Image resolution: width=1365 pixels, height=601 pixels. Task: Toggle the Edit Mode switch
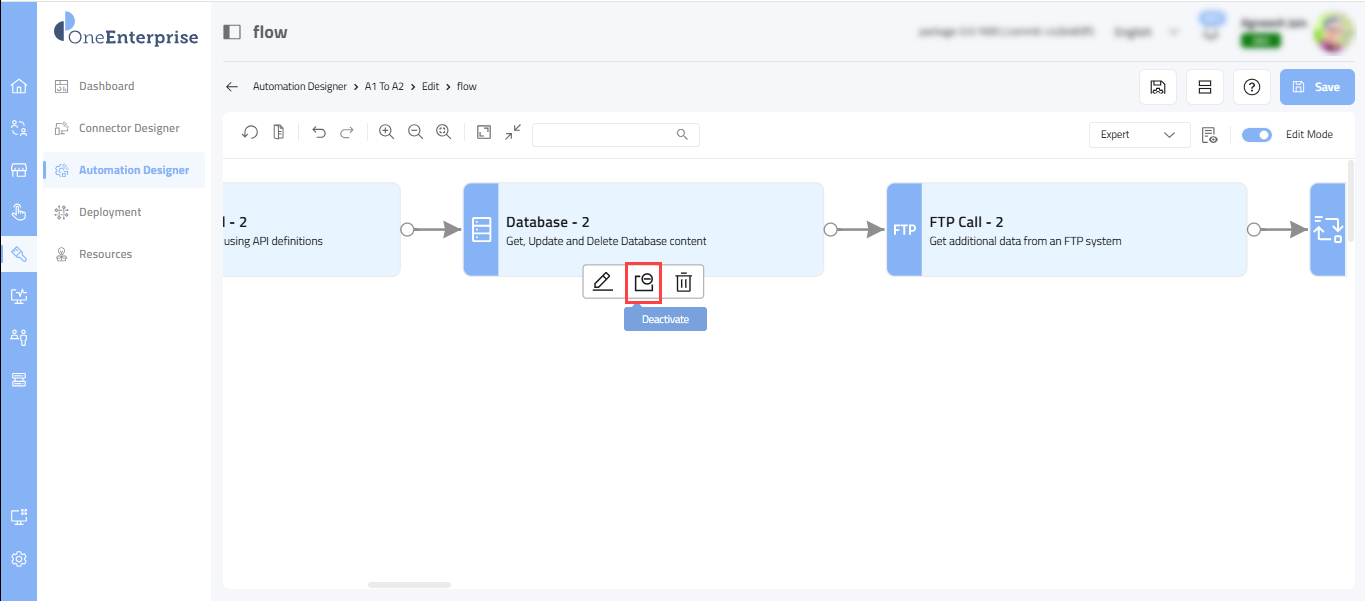1256,134
